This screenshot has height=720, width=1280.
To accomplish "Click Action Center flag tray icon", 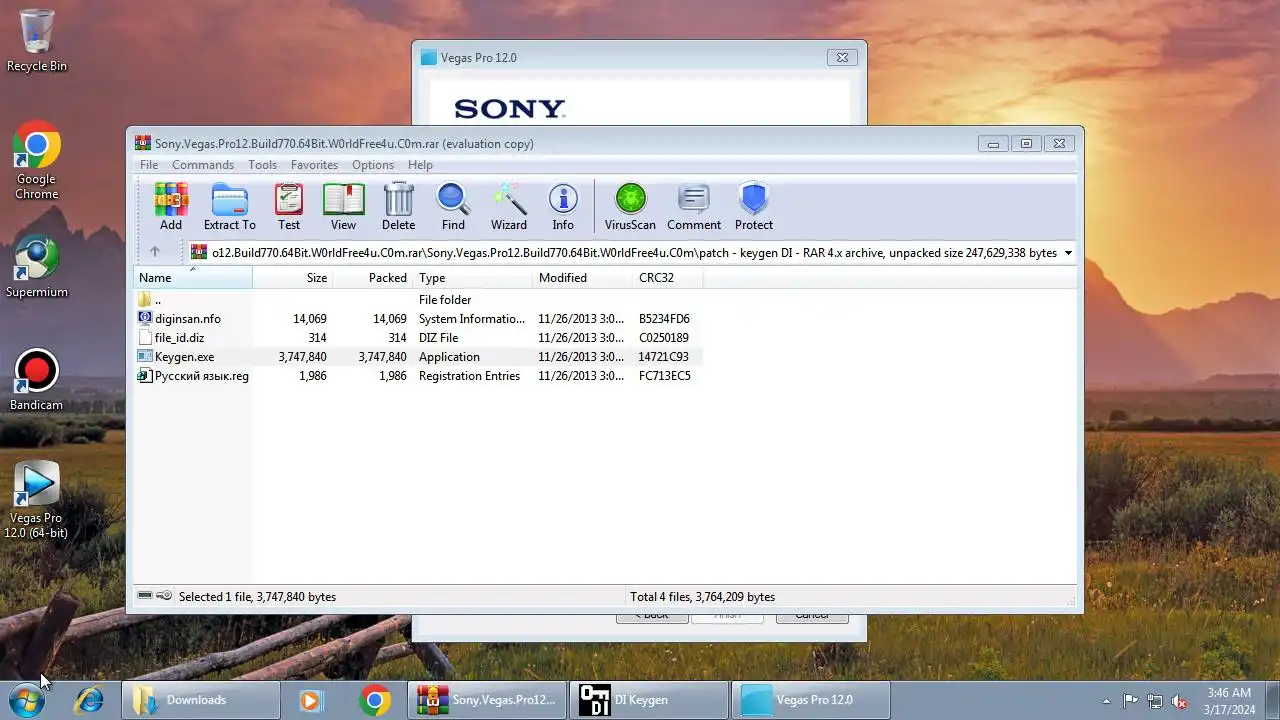I will click(x=1131, y=701).
